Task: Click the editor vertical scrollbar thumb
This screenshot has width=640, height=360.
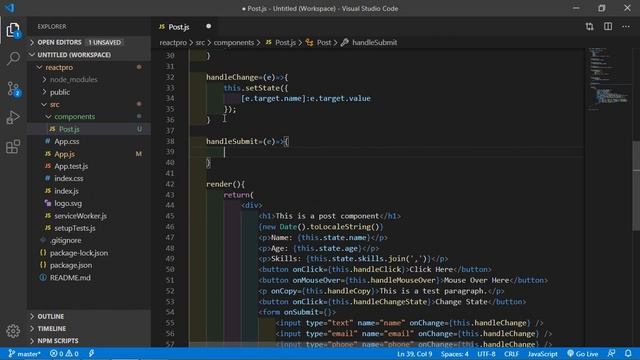Action: 636,186
